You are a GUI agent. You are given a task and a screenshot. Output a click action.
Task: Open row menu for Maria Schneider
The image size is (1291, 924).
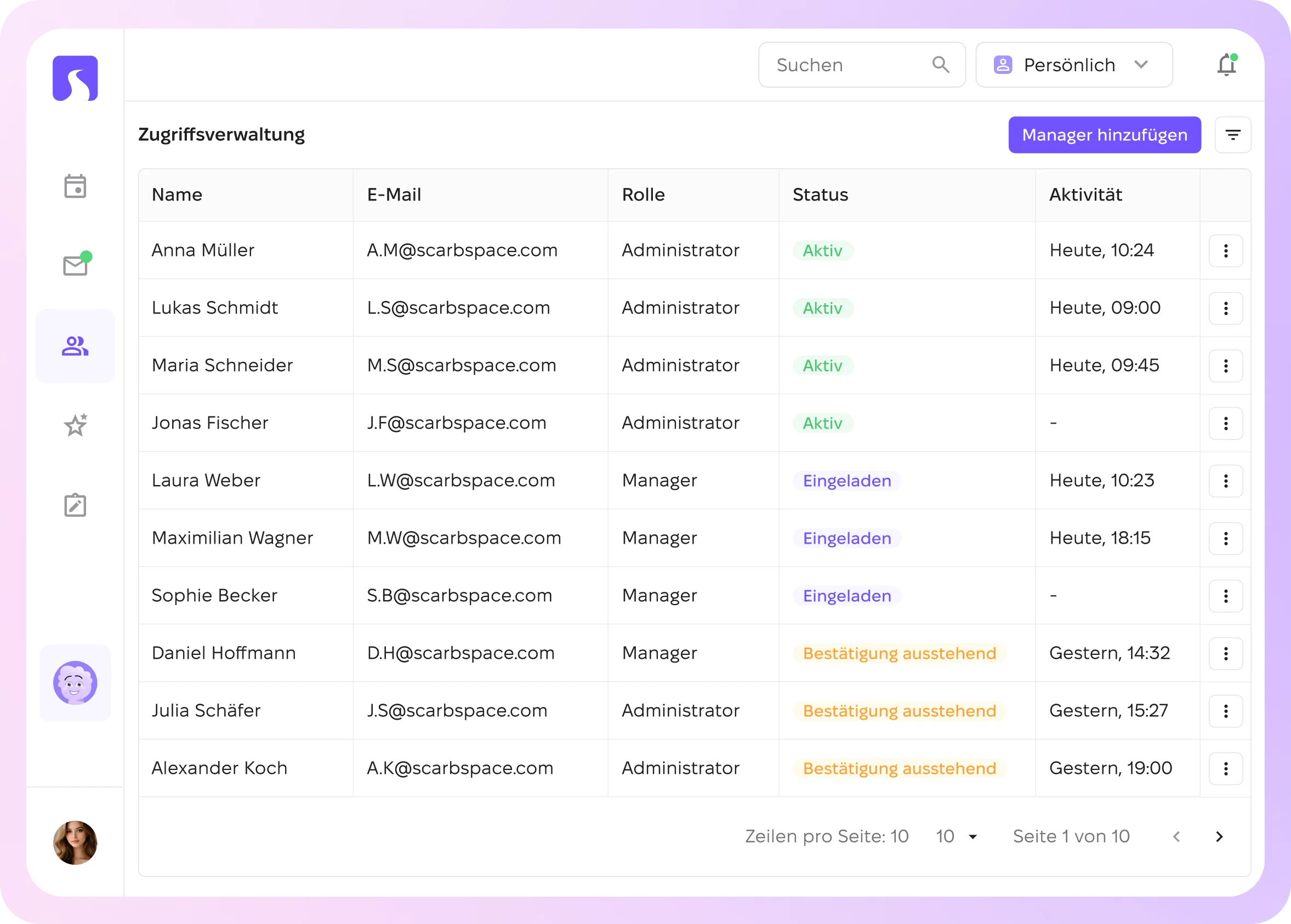click(1226, 366)
